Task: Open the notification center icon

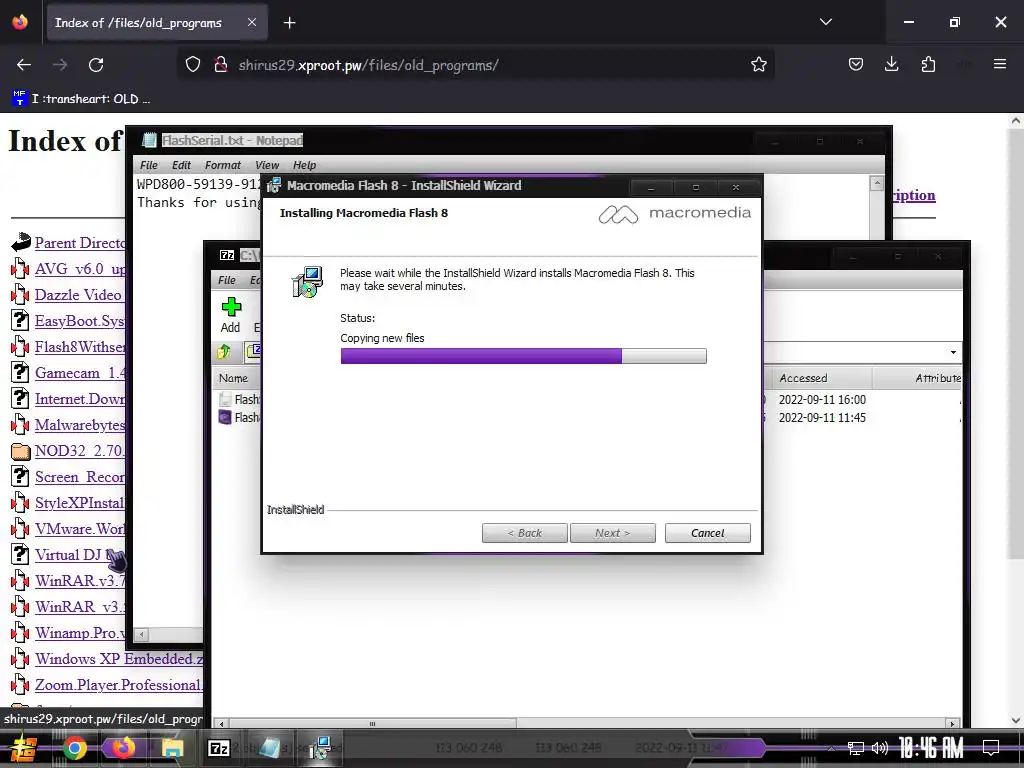Action: coord(991,748)
